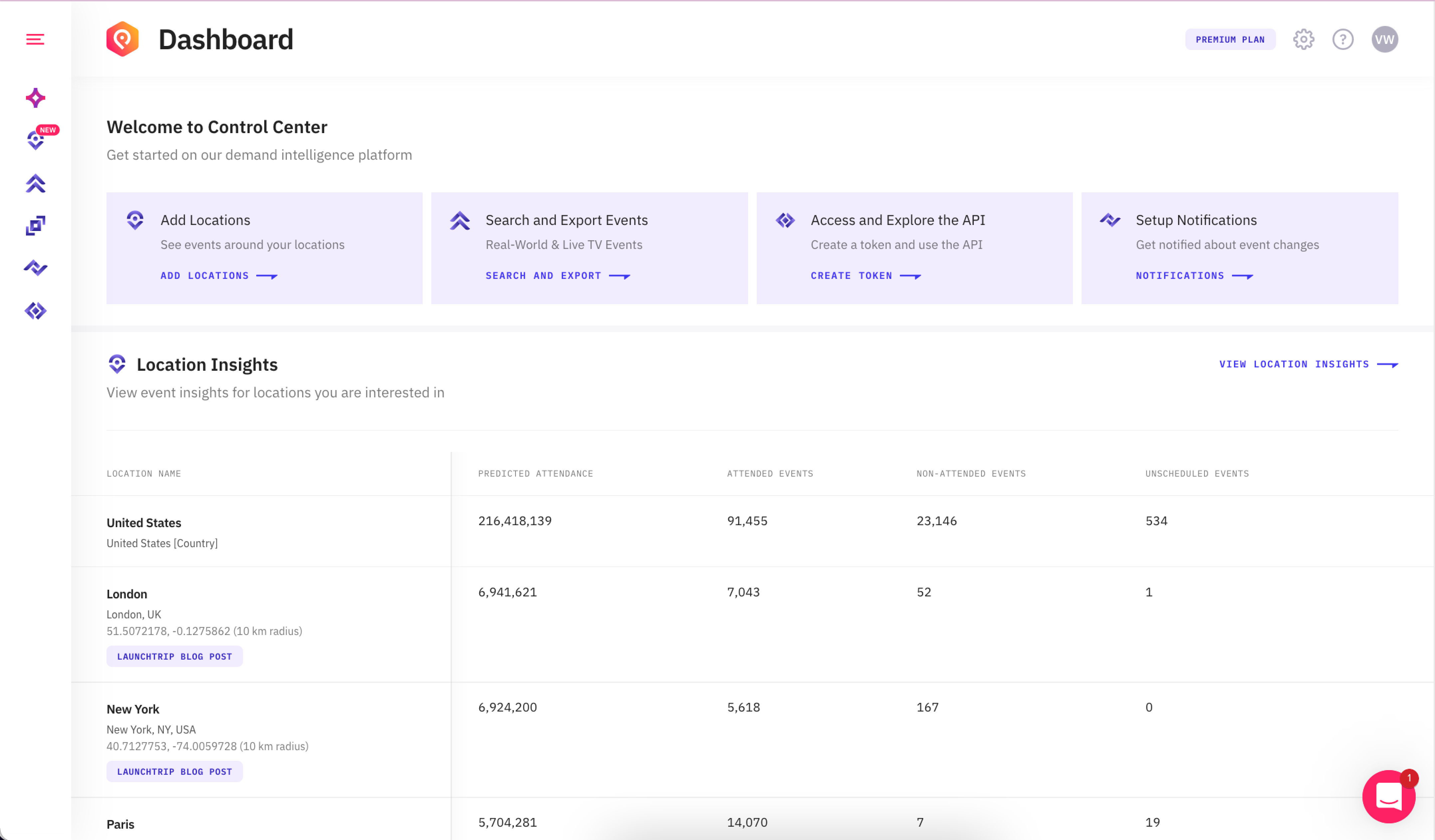
Task: Click the Notifications link in Setup card
Action: point(1193,276)
